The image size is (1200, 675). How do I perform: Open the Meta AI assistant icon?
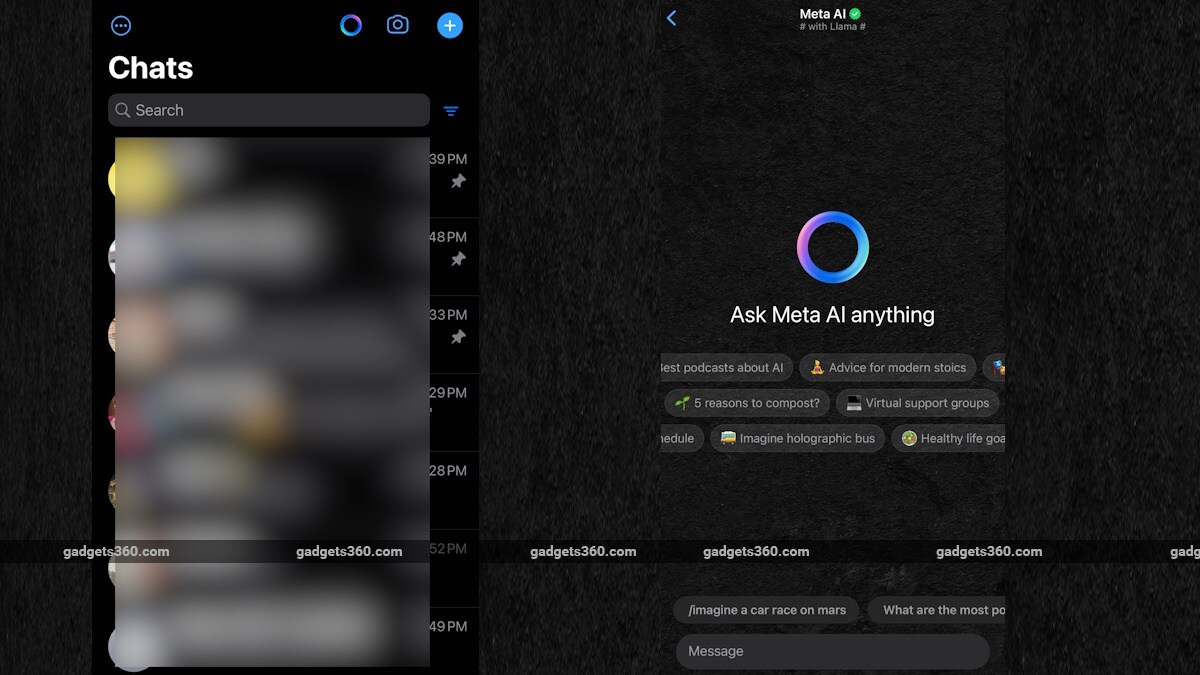coord(351,25)
